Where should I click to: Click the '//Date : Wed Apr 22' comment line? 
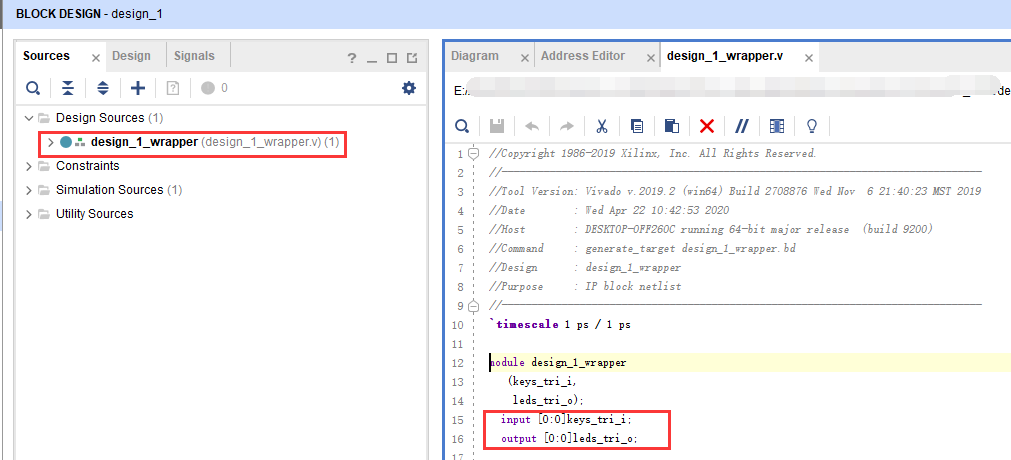610,210
